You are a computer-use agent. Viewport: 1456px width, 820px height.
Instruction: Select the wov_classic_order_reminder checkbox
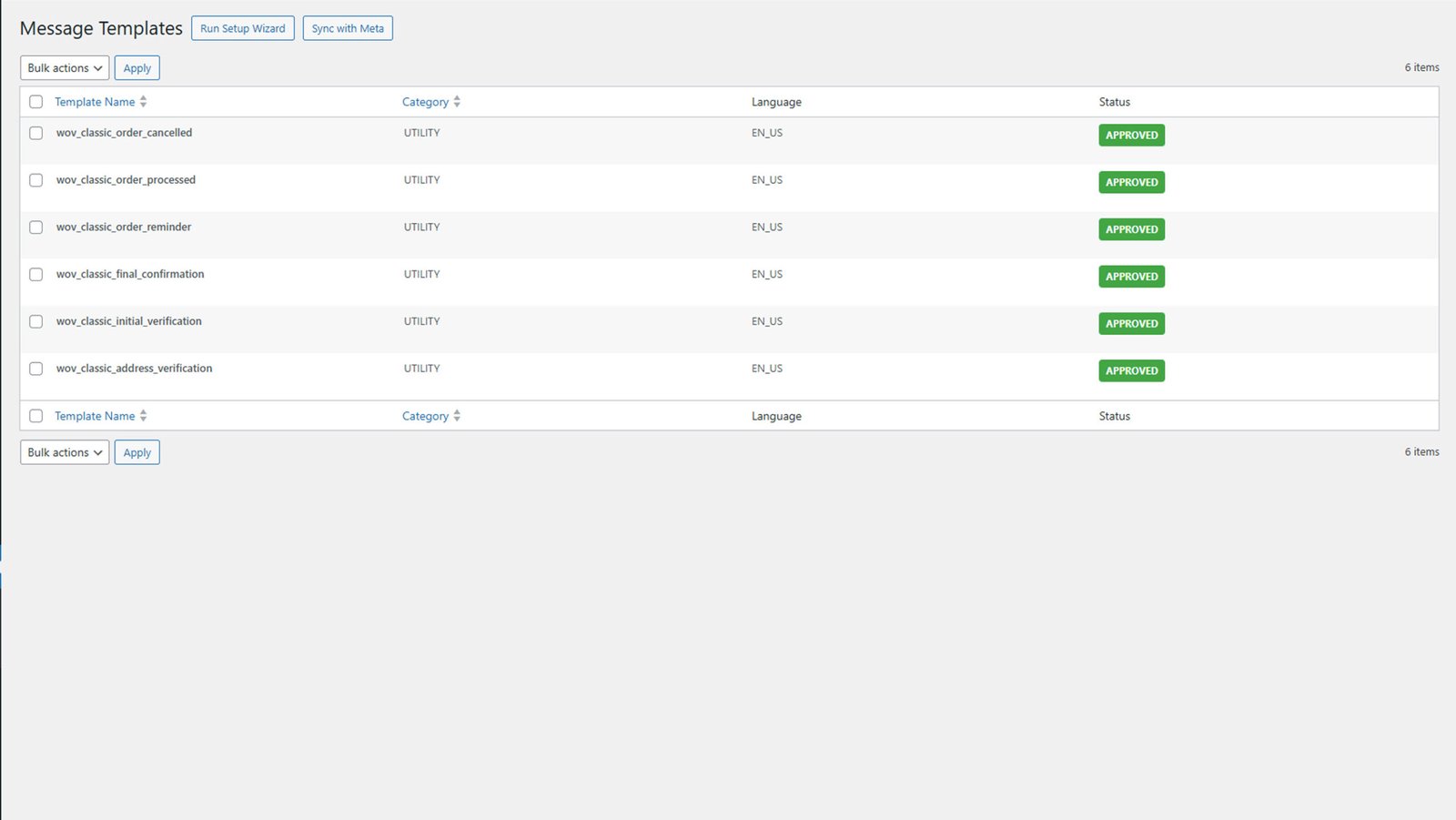[x=36, y=228]
